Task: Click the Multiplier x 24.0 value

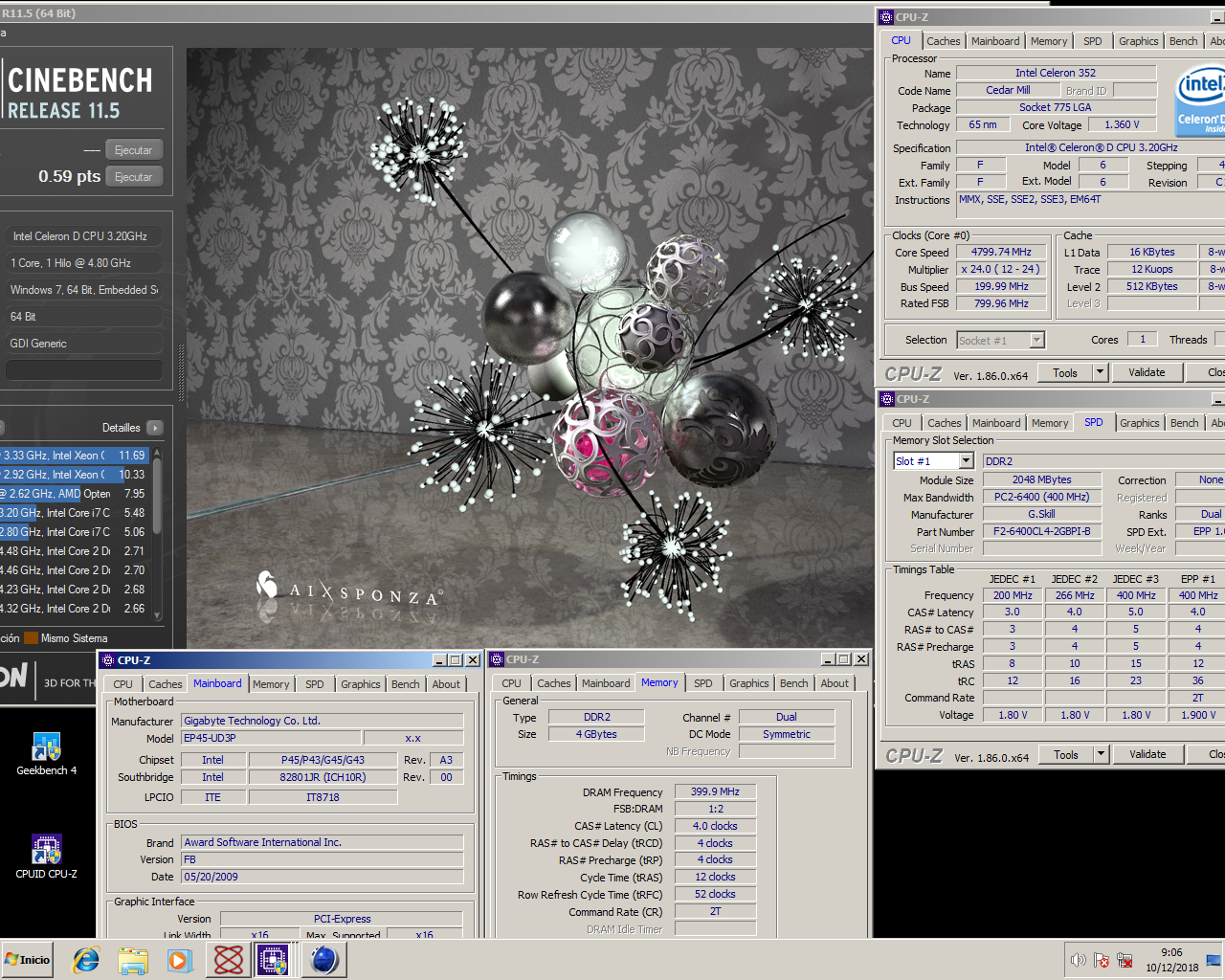Action: click(1001, 270)
